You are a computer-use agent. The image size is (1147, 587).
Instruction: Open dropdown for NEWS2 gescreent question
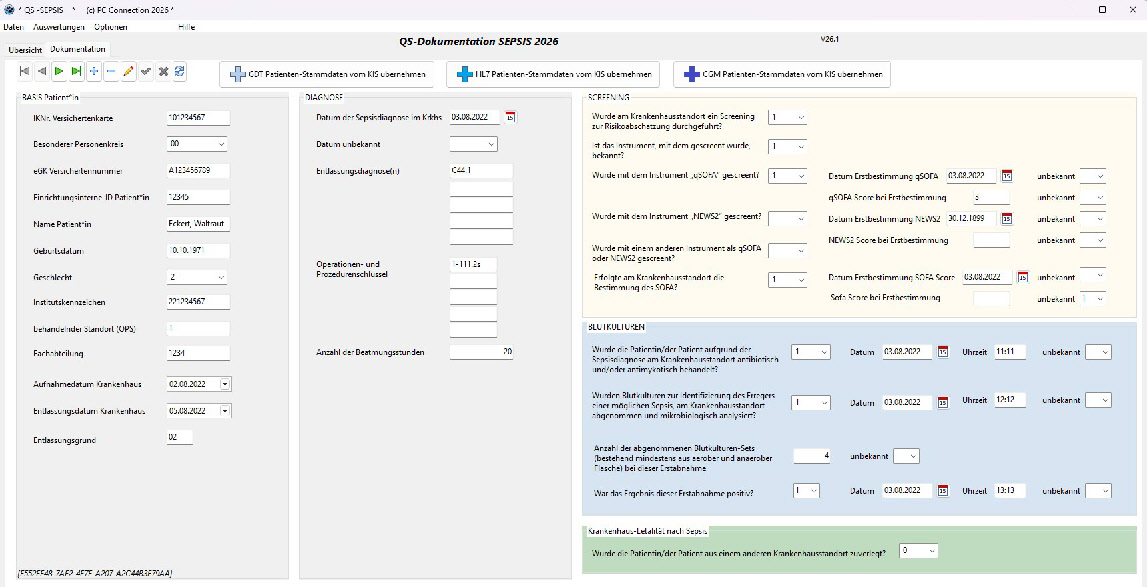[801, 218]
